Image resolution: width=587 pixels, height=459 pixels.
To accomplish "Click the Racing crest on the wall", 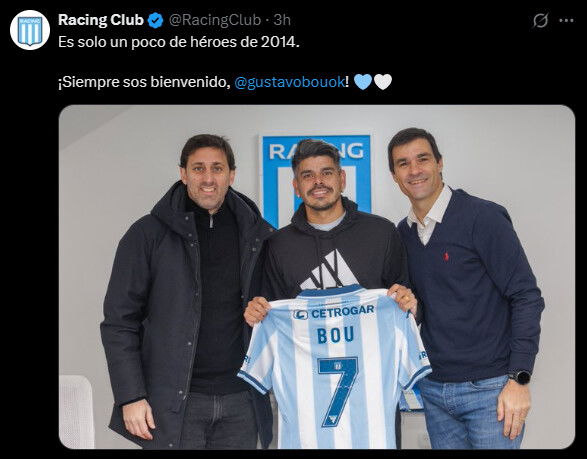I will [x=316, y=180].
